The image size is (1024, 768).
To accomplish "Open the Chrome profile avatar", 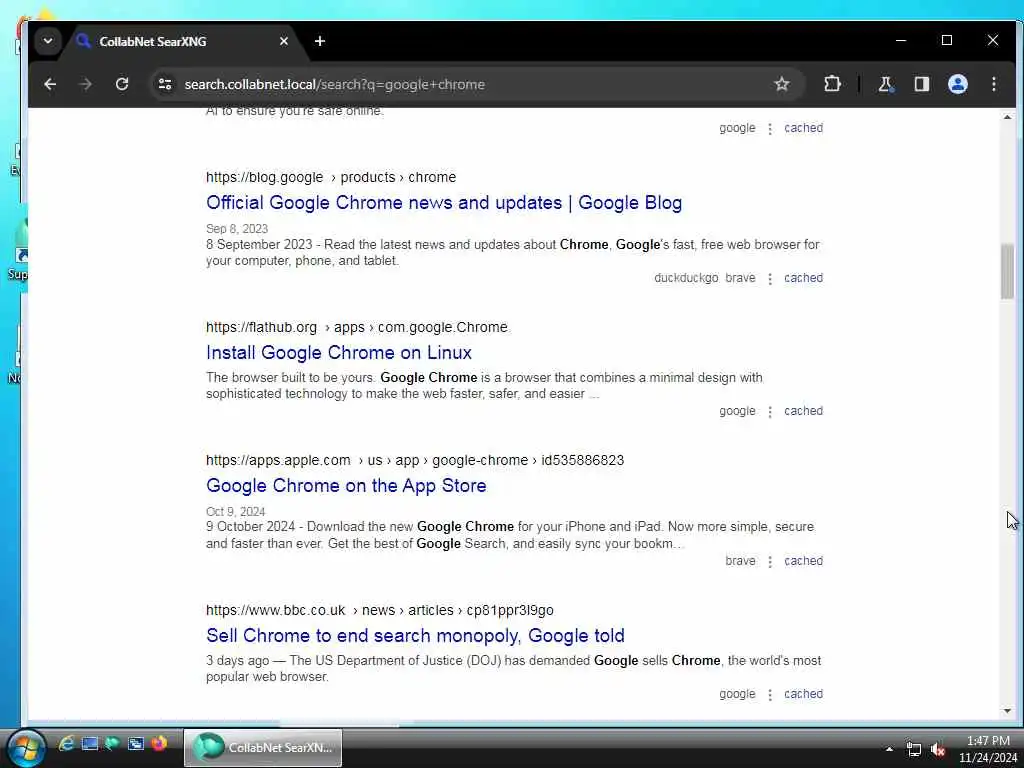I will pyautogui.click(x=957, y=84).
